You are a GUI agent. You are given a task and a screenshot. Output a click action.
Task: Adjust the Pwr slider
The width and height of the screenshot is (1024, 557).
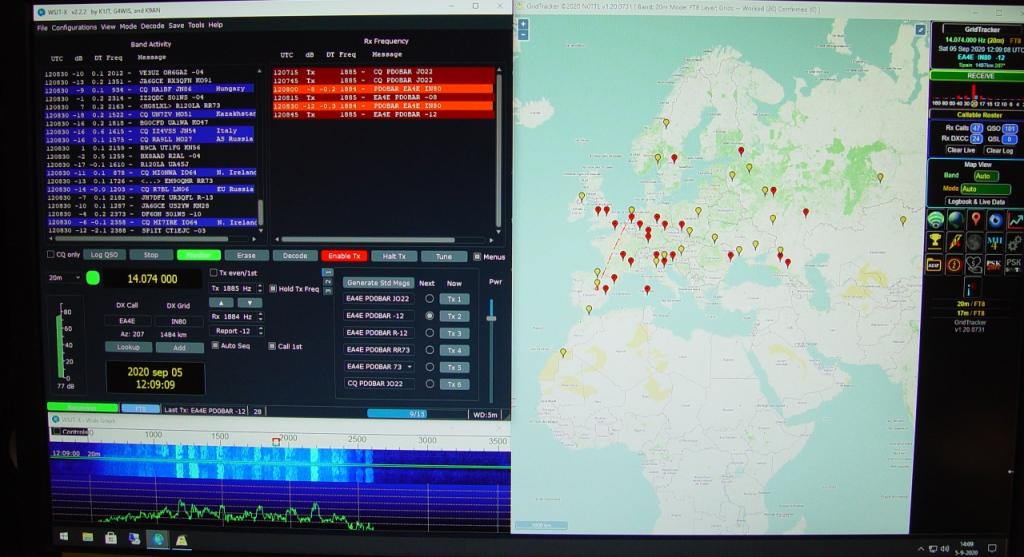point(491,318)
